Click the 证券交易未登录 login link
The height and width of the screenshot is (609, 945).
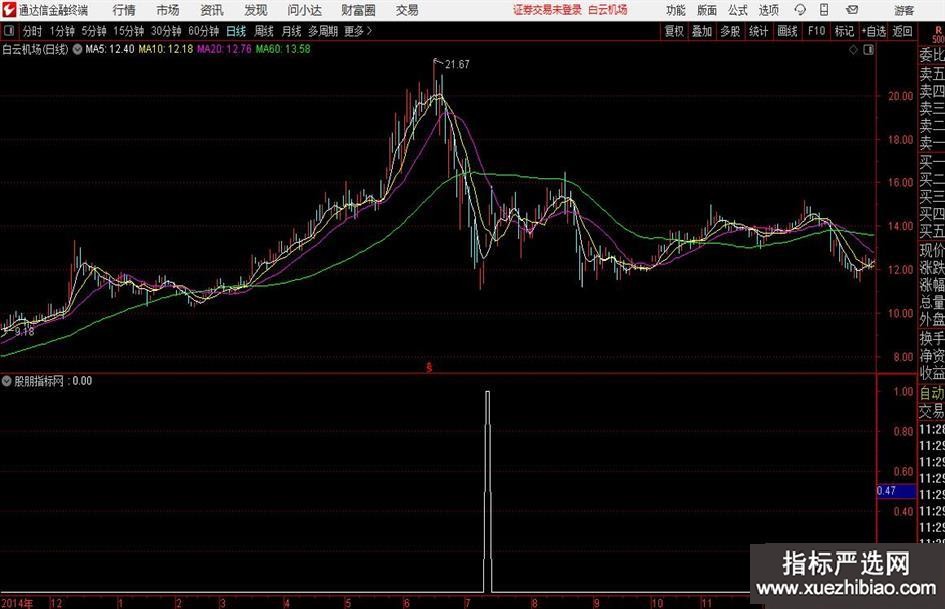point(547,10)
